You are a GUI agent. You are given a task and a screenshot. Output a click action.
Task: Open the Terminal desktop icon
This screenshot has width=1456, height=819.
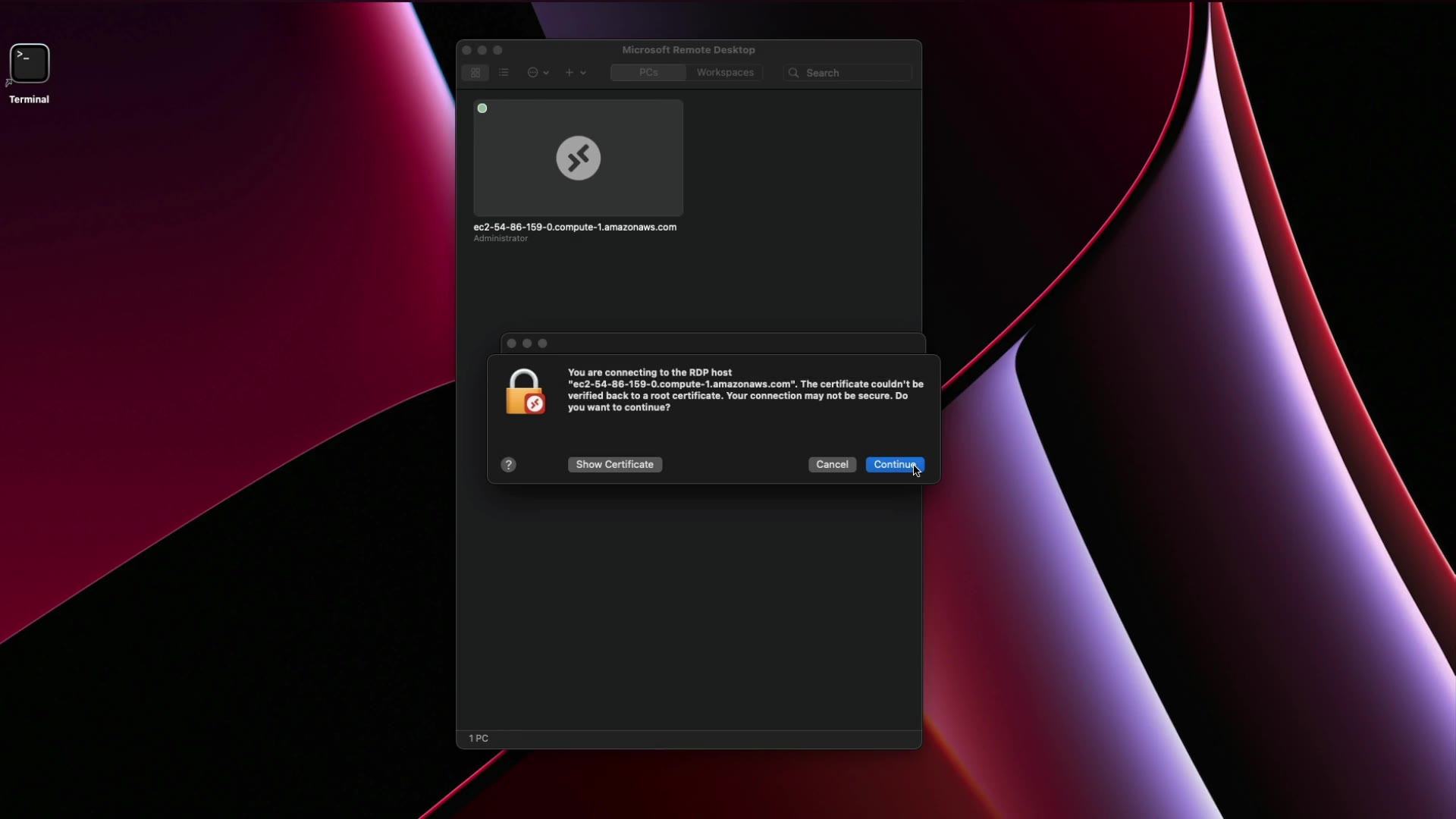coord(30,64)
